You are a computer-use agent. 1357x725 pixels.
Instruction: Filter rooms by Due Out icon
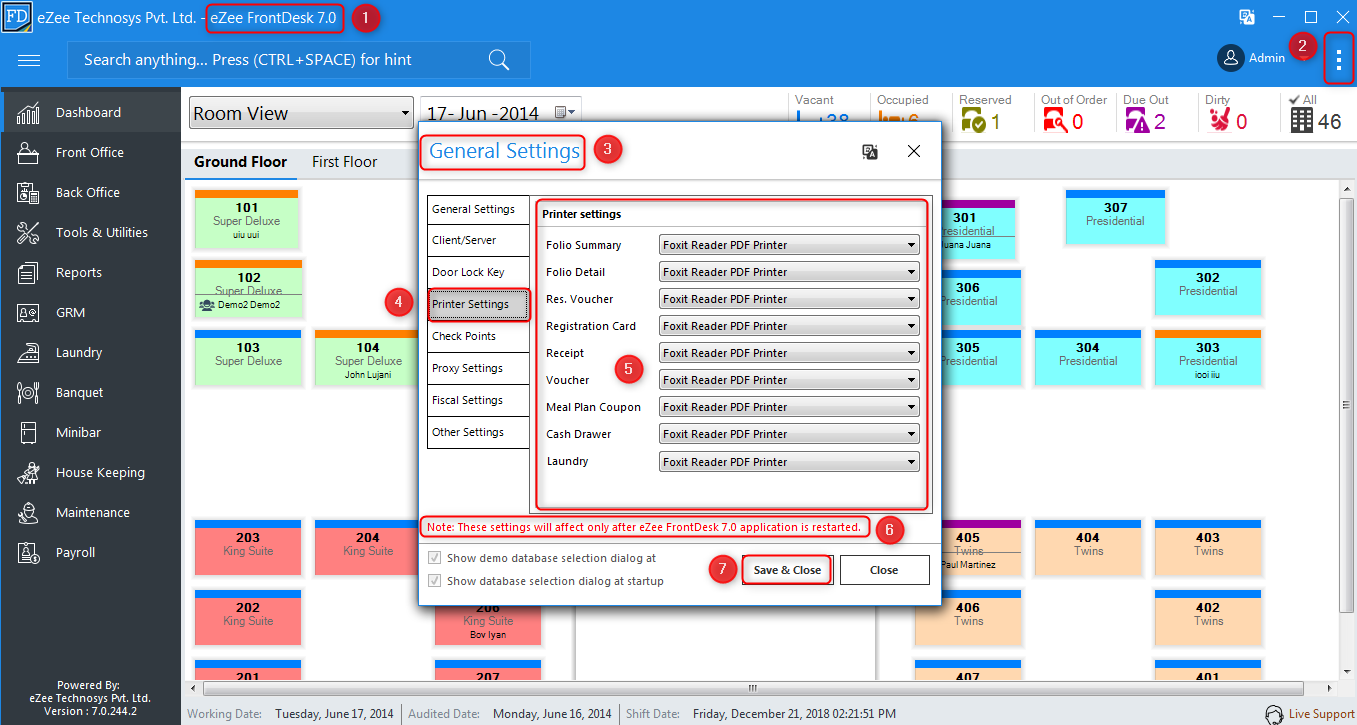coord(1137,121)
